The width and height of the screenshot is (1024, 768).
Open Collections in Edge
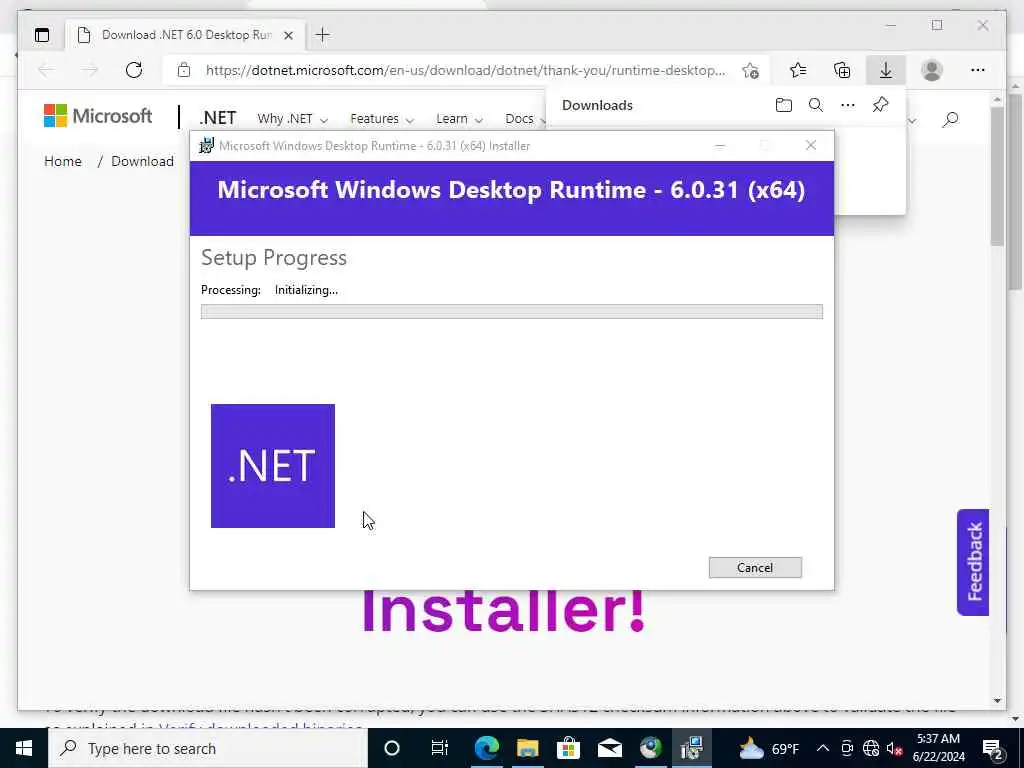click(842, 70)
